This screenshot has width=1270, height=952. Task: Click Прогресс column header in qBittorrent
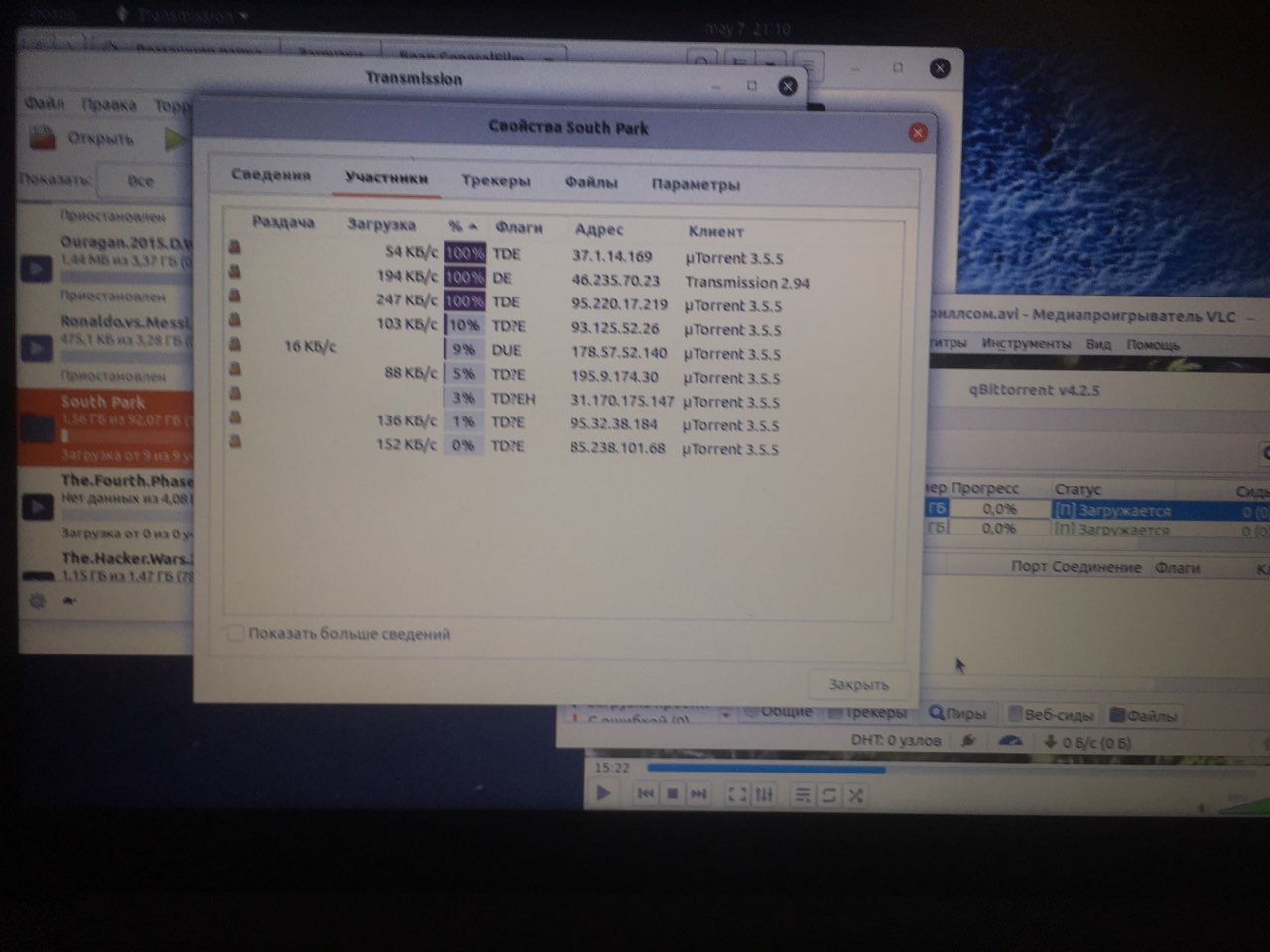[x=985, y=488]
